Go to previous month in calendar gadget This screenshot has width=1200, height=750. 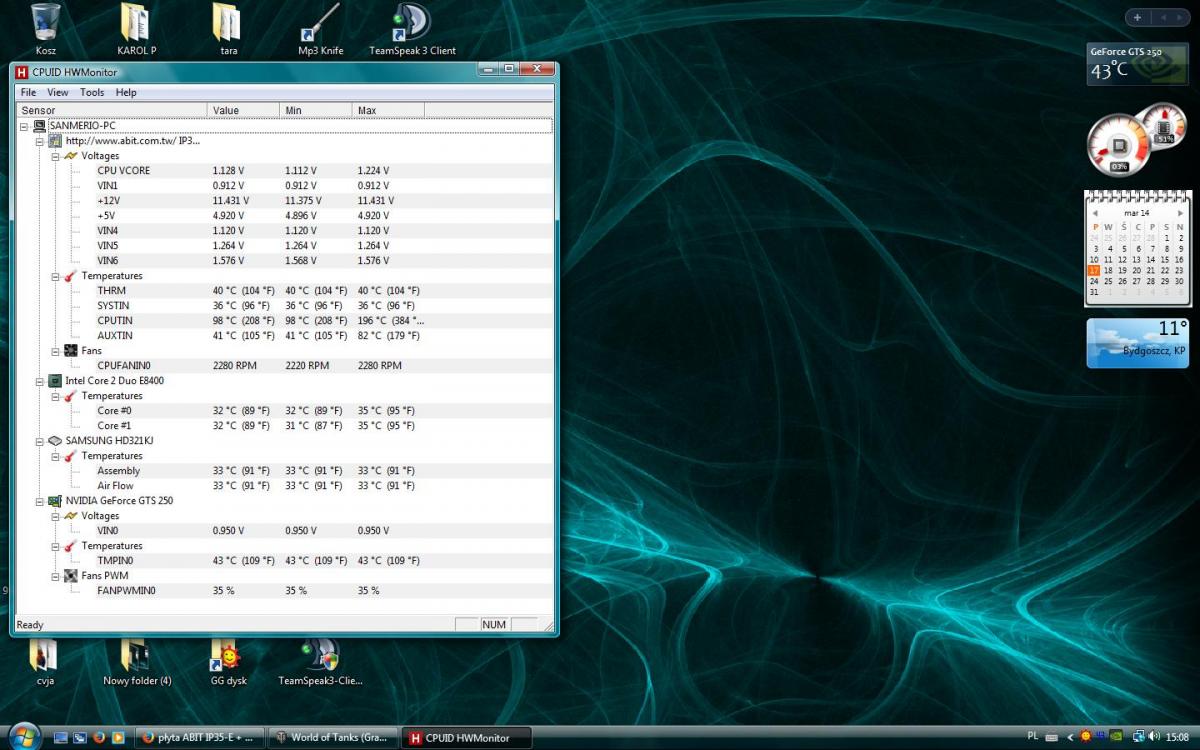pyautogui.click(x=1094, y=213)
